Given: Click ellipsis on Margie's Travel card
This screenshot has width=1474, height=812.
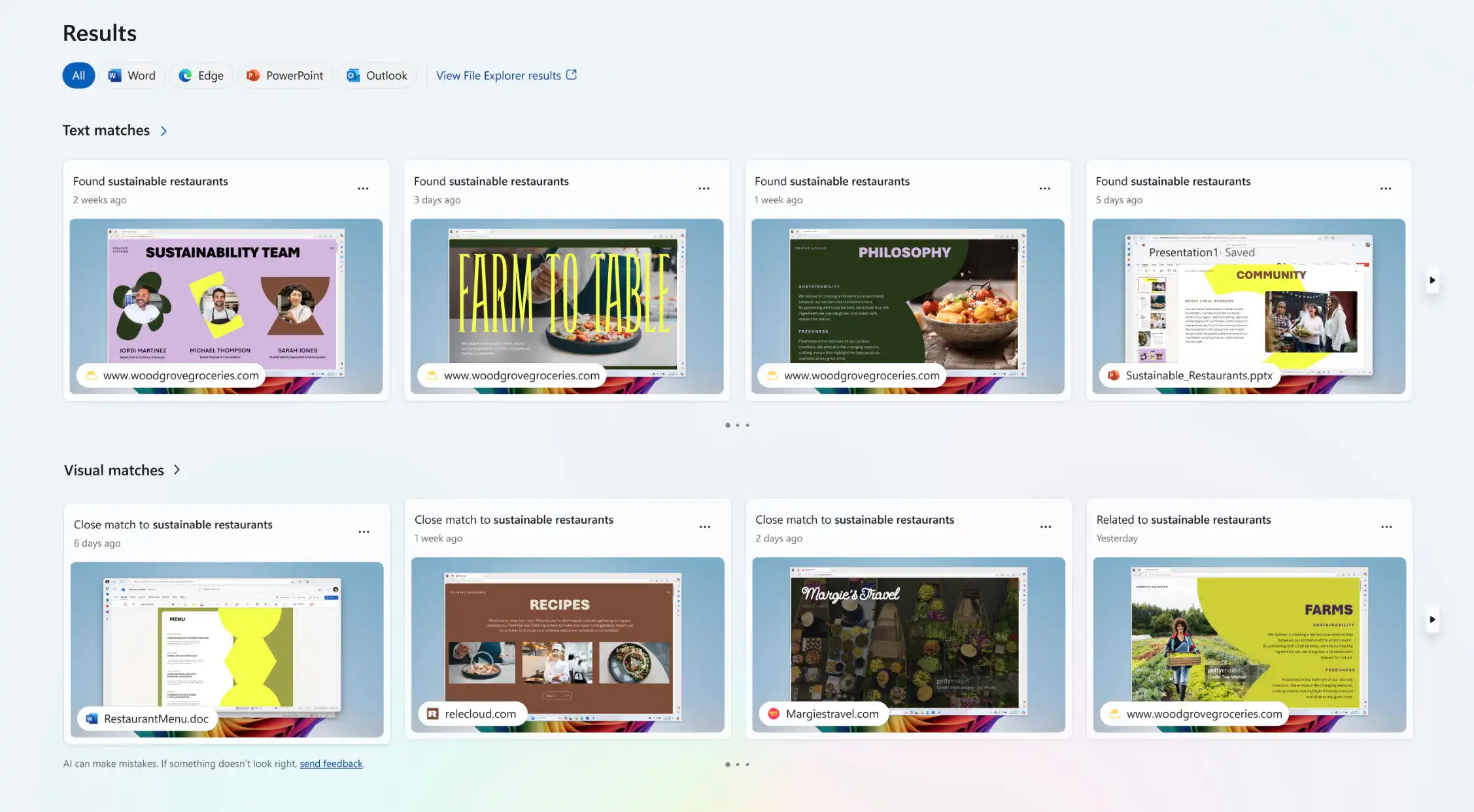Looking at the screenshot, I should click(x=1045, y=527).
